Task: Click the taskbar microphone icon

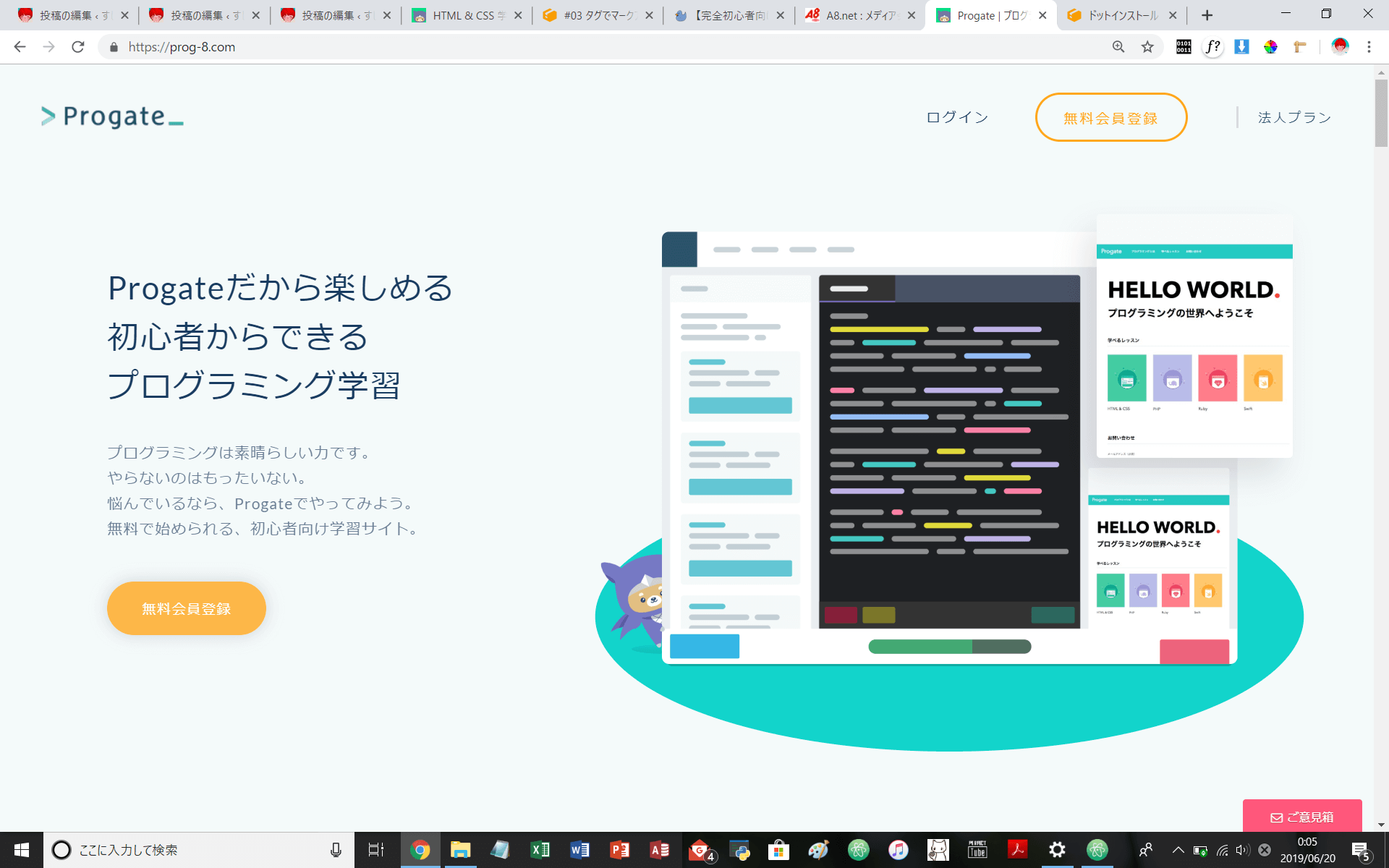Action: (336, 850)
